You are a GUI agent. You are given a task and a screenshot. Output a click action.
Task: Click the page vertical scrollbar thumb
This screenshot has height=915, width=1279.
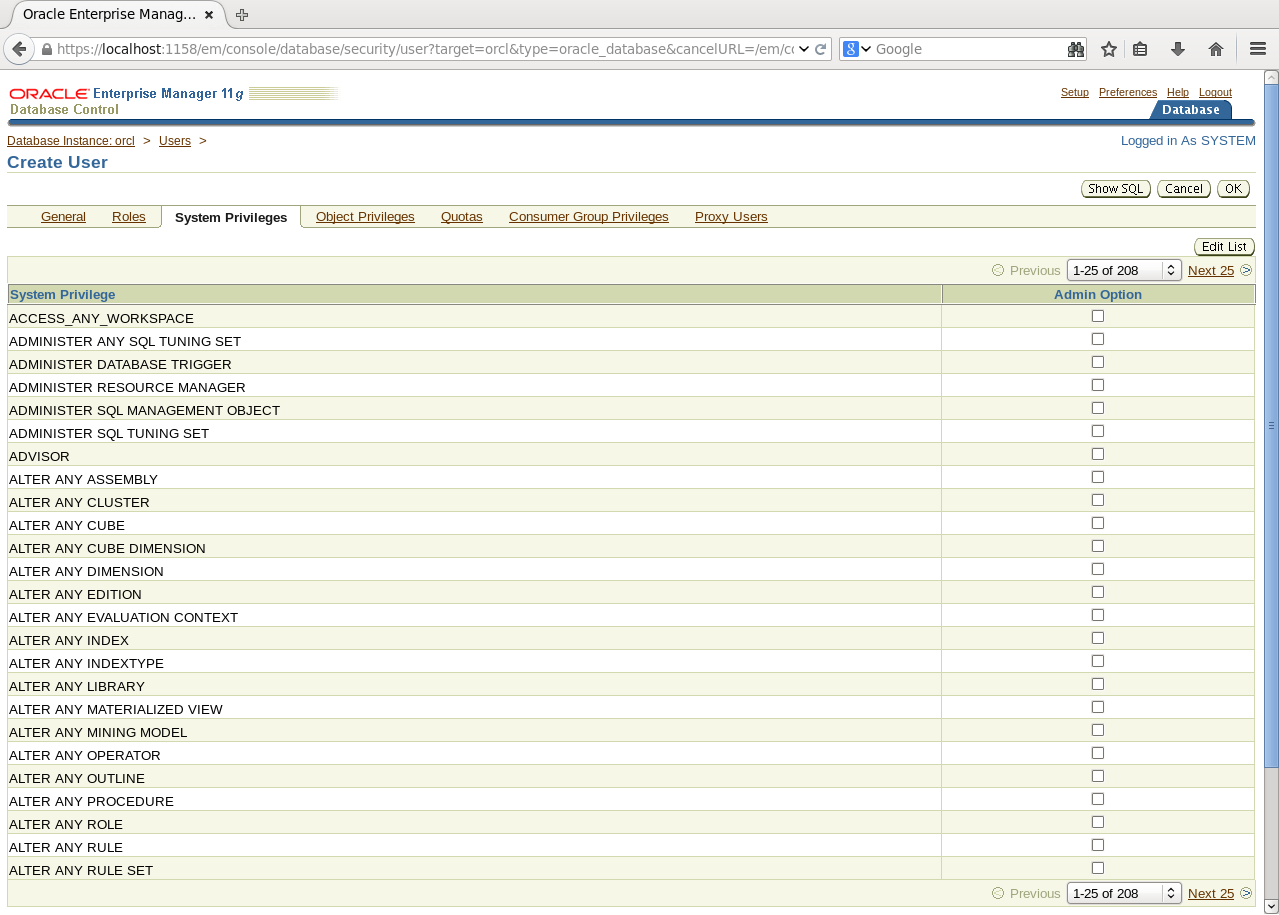(1271, 425)
